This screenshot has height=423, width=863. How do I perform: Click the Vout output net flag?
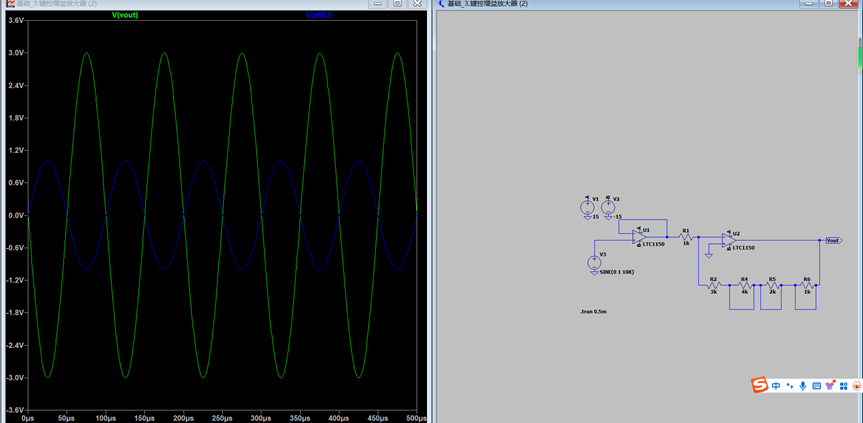coord(834,240)
